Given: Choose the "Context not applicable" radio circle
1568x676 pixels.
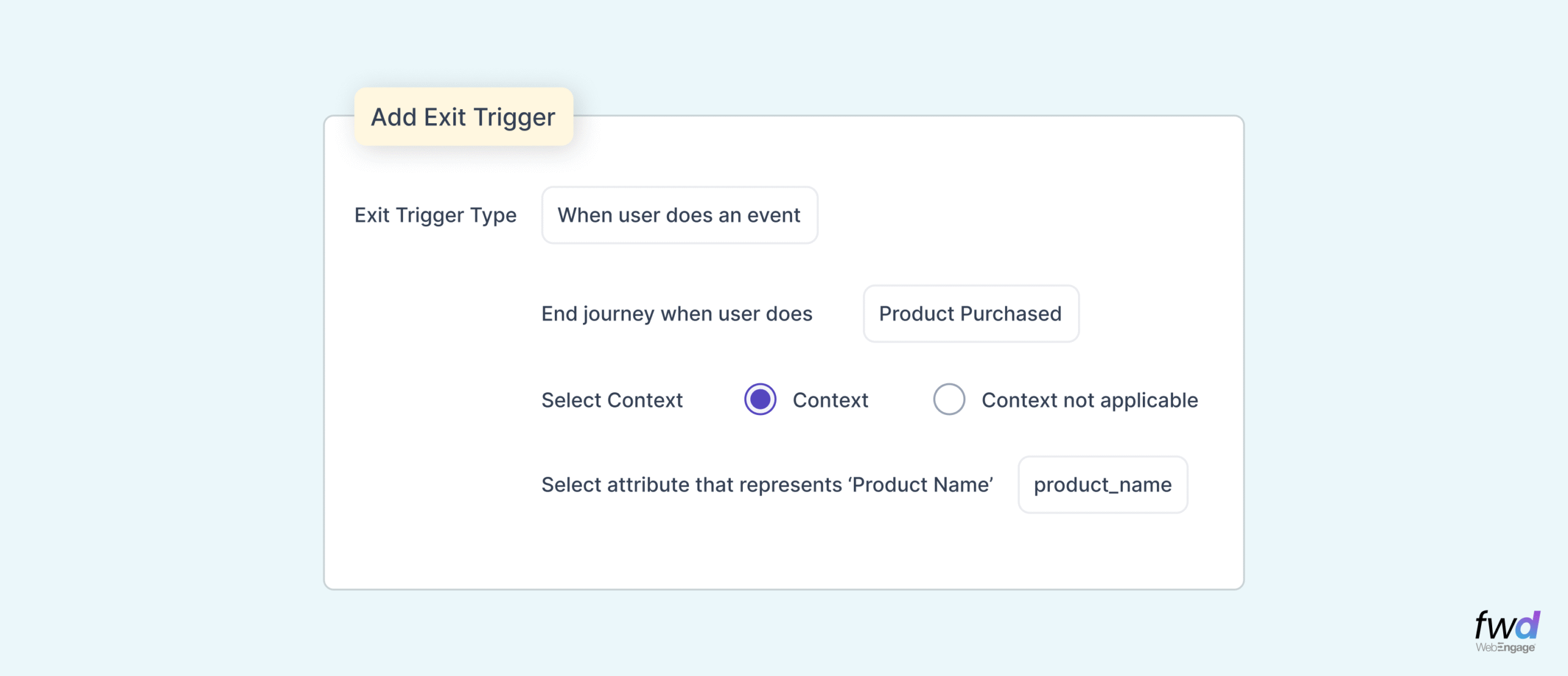Looking at the screenshot, I should (949, 400).
